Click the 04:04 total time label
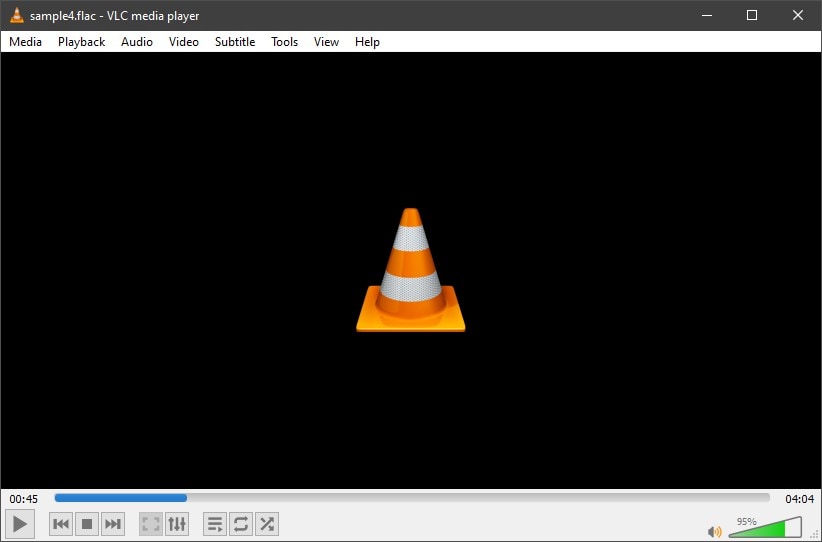The height and width of the screenshot is (542, 822). coord(799,498)
